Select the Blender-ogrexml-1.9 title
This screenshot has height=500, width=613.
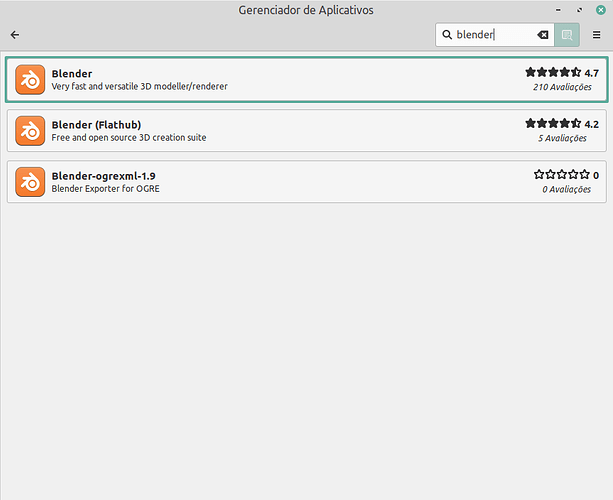click(x=103, y=176)
